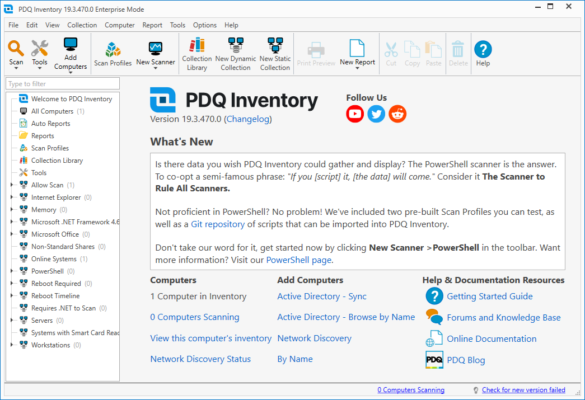Click the lightbulb icon in status bar
This screenshot has height=400, width=585.
[x=476, y=390]
